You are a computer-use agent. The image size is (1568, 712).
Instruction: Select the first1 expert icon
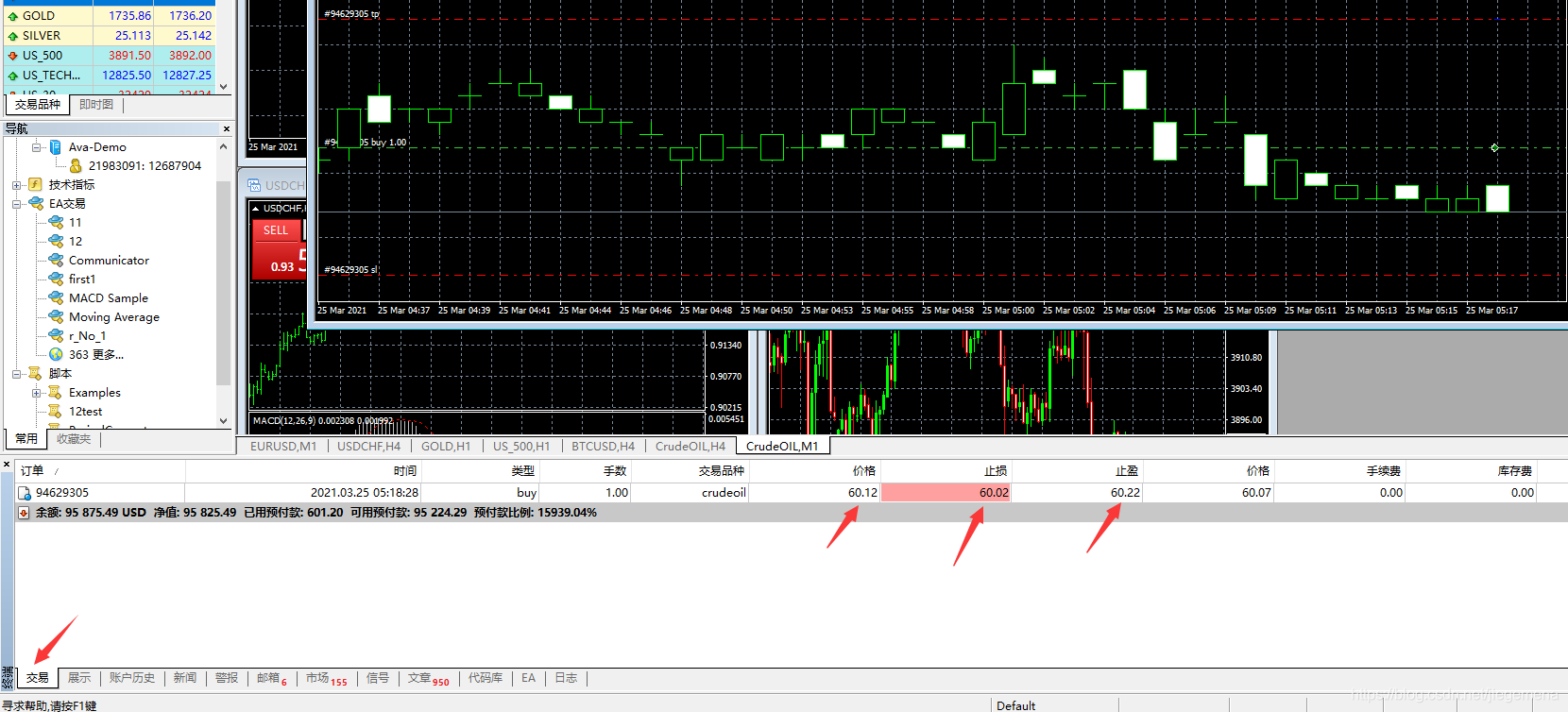coord(56,280)
